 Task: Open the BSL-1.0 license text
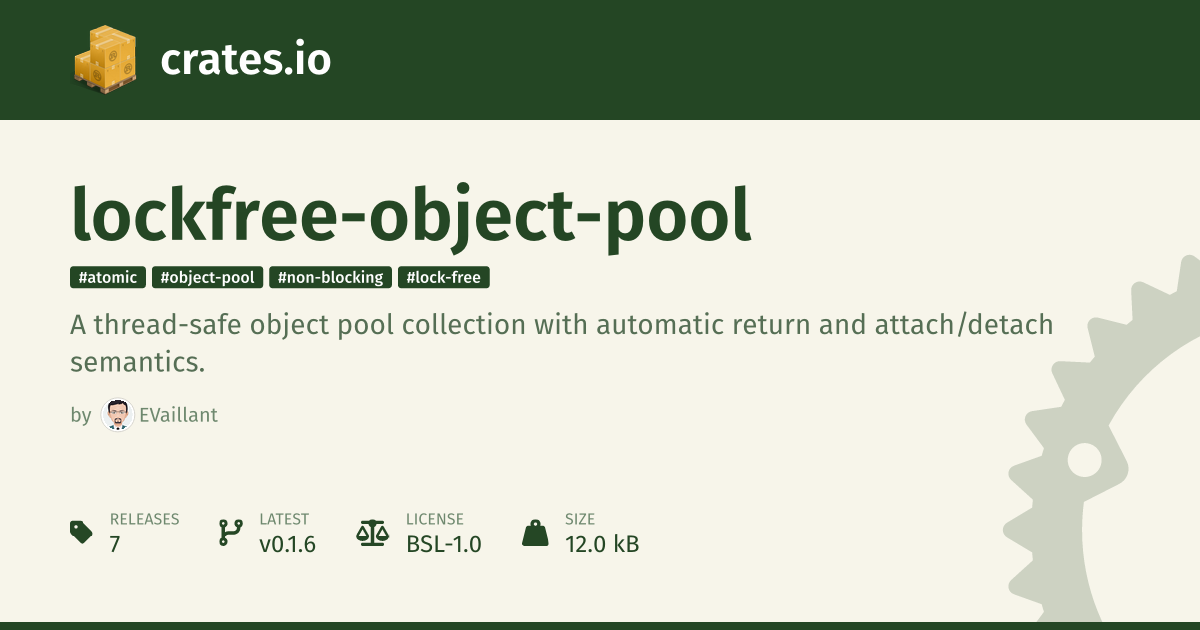[x=443, y=545]
